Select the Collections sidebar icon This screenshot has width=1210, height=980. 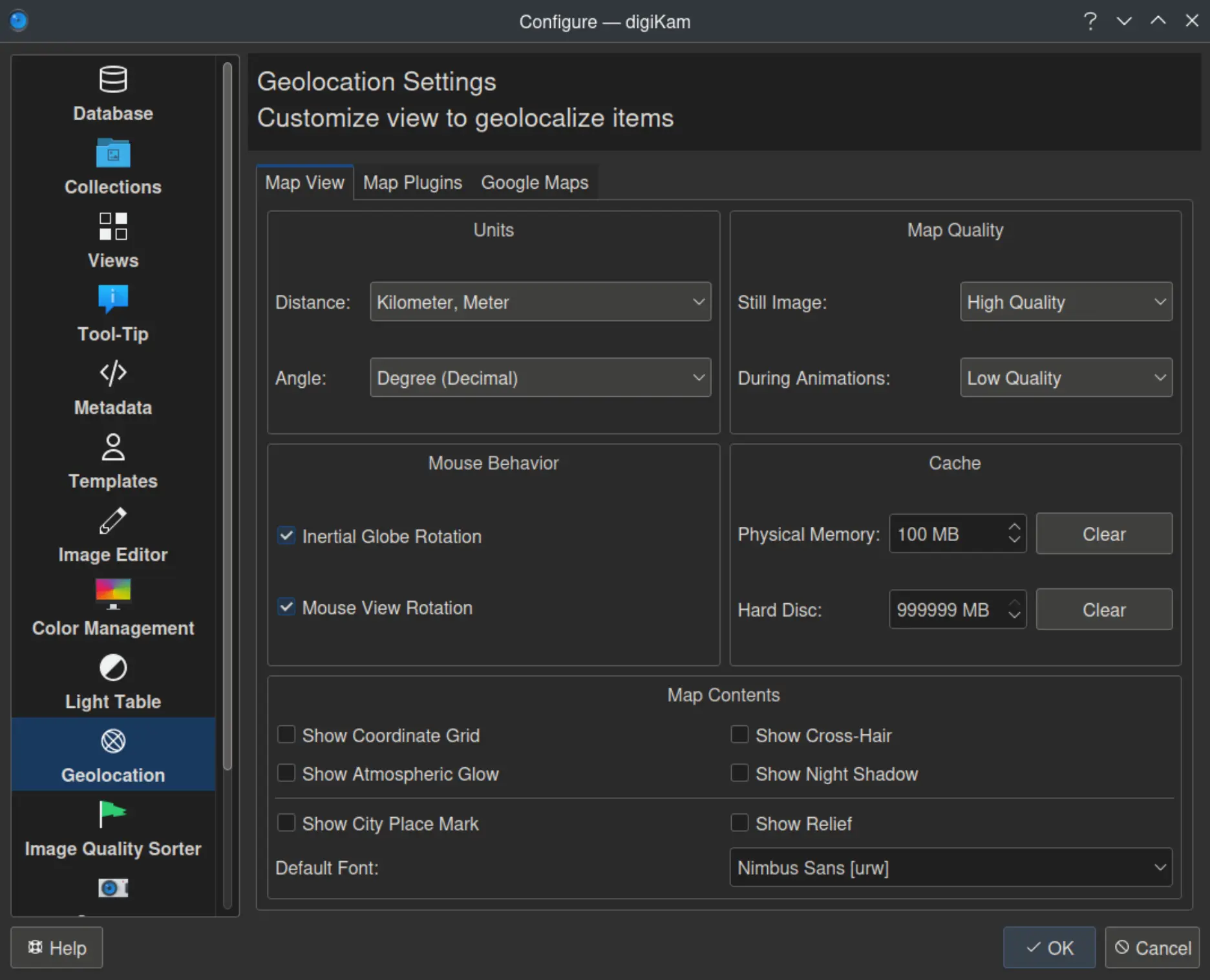click(x=112, y=153)
